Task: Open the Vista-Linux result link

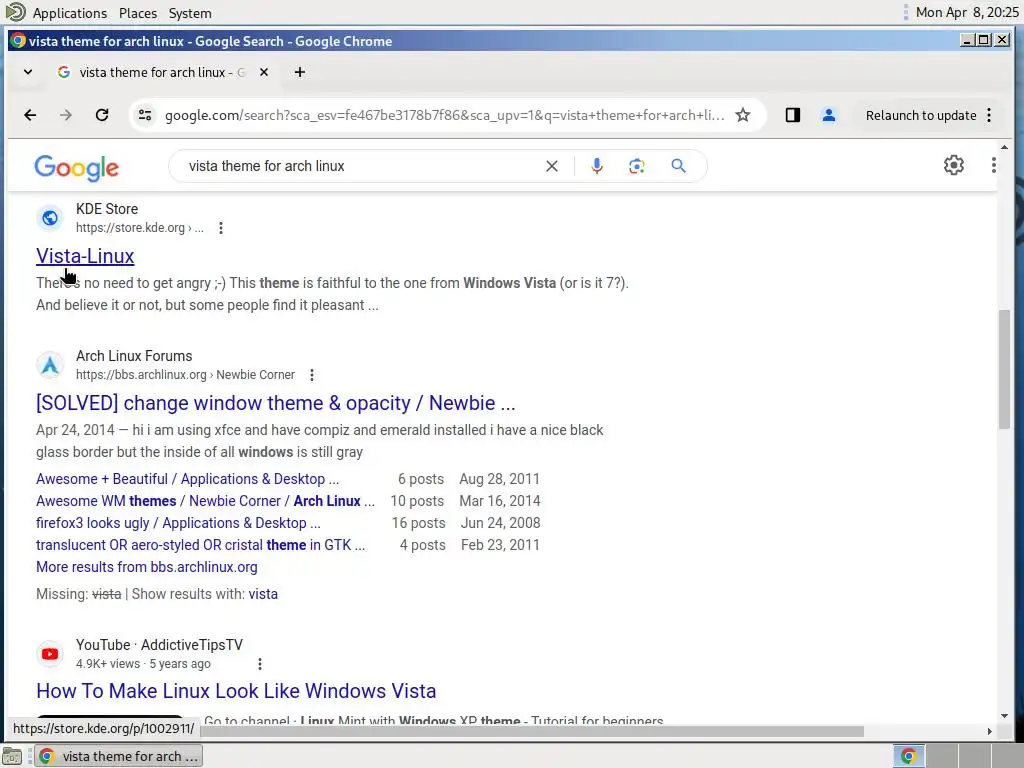Action: point(85,256)
